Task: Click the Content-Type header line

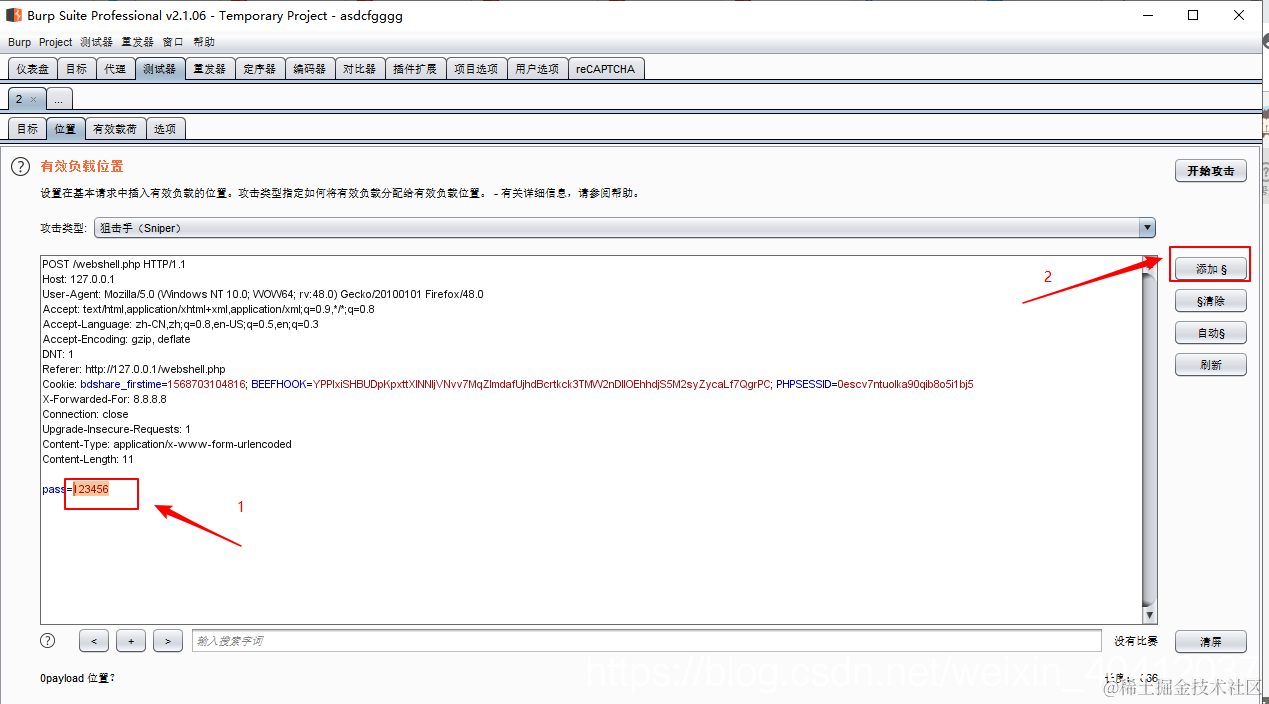Action: tap(167, 444)
